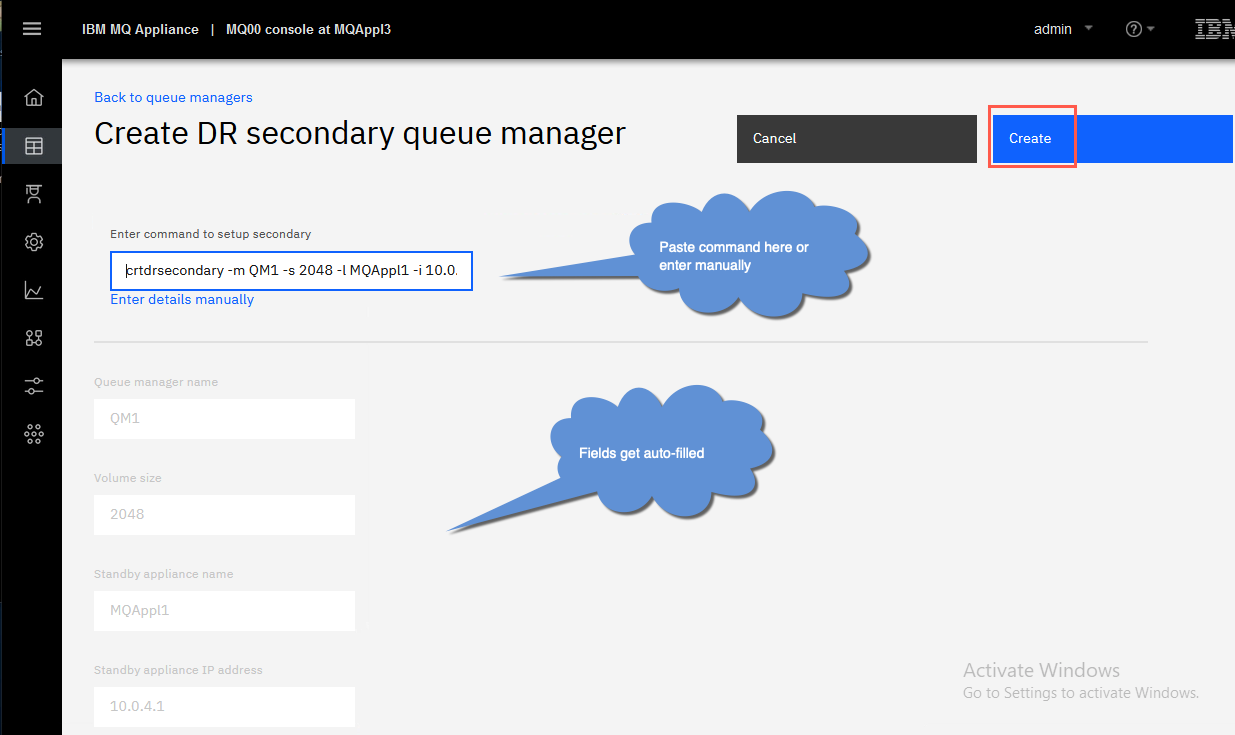
Task: Click Back to queue managers link
Action: pos(173,97)
